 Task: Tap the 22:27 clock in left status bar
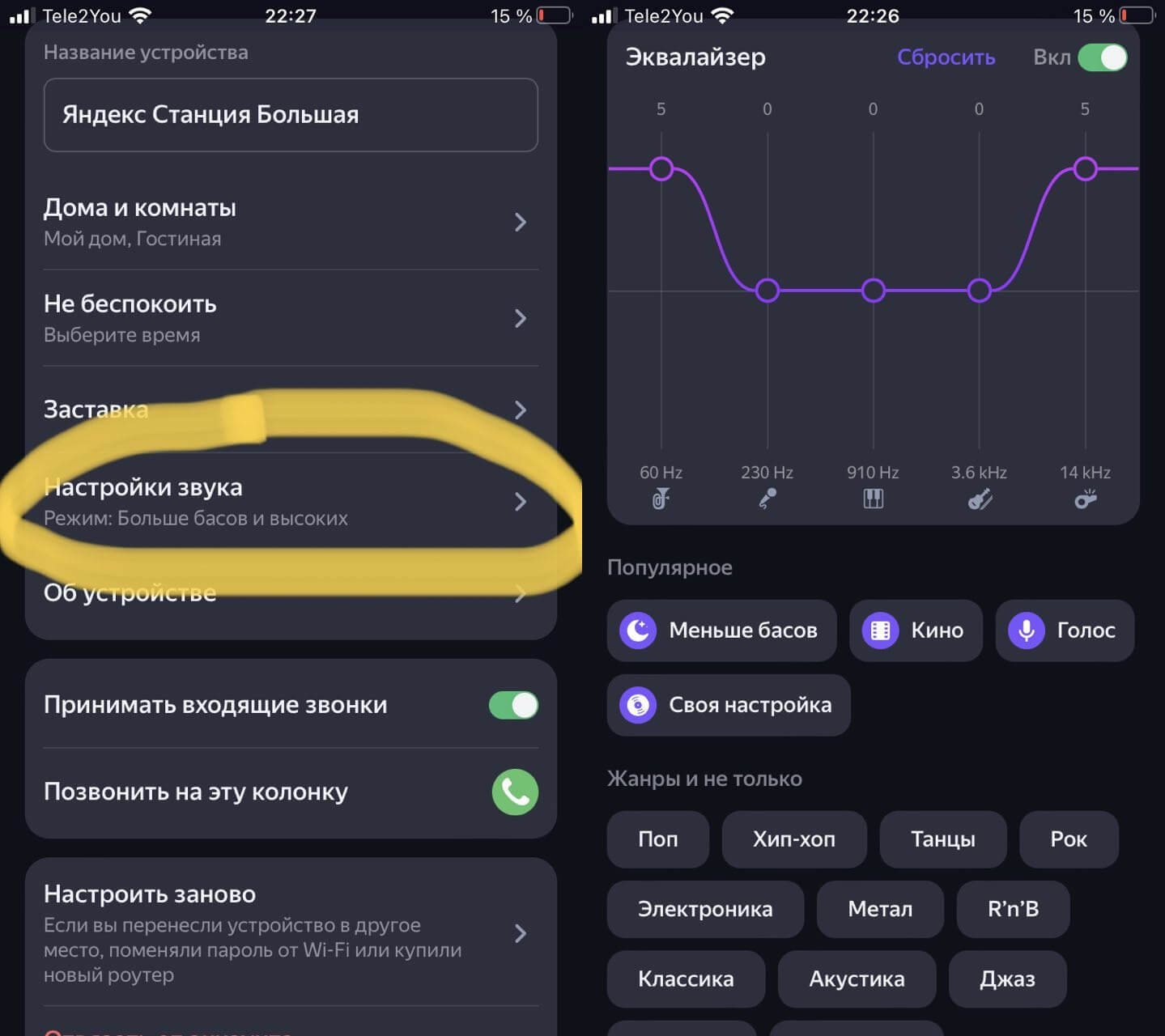[291, 15]
